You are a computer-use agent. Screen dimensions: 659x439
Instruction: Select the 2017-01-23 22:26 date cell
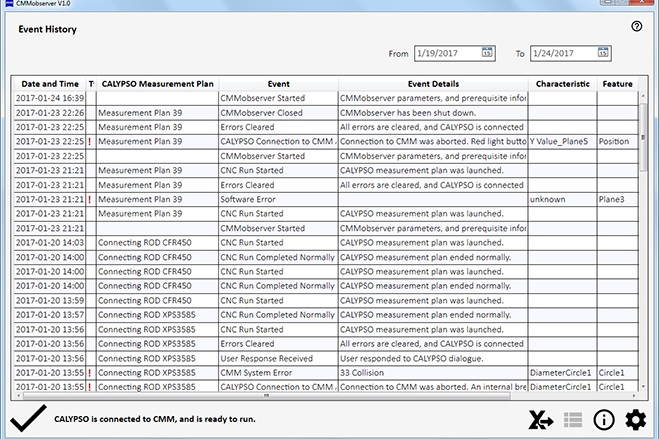pyautogui.click(x=50, y=113)
